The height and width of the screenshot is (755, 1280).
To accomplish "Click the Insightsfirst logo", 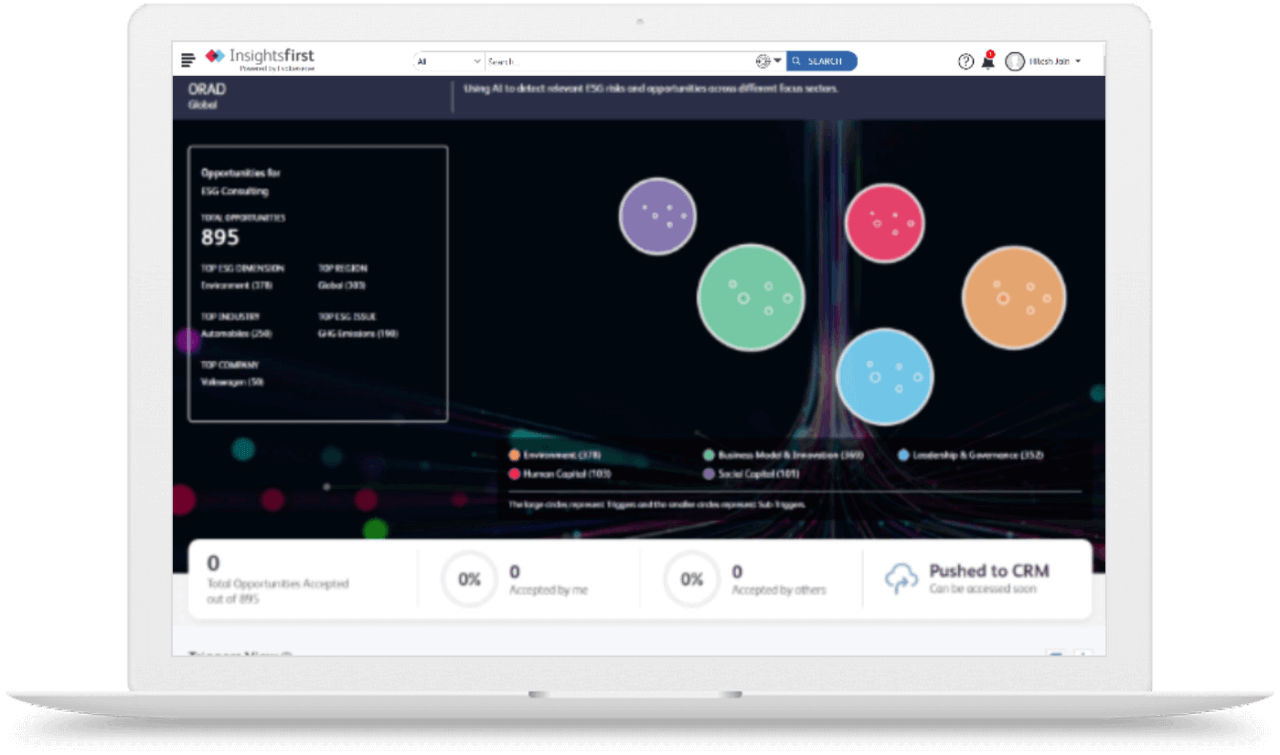I will pos(260,59).
